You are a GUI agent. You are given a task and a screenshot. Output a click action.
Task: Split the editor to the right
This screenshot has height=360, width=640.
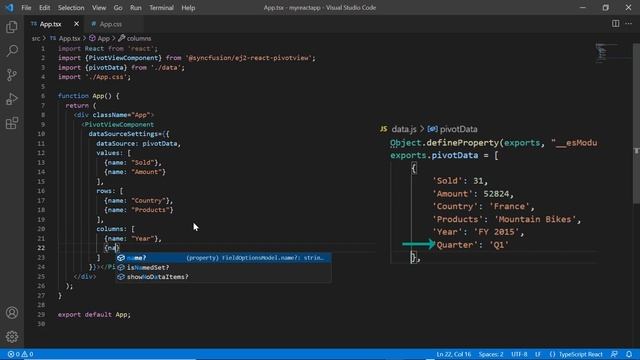[615, 24]
